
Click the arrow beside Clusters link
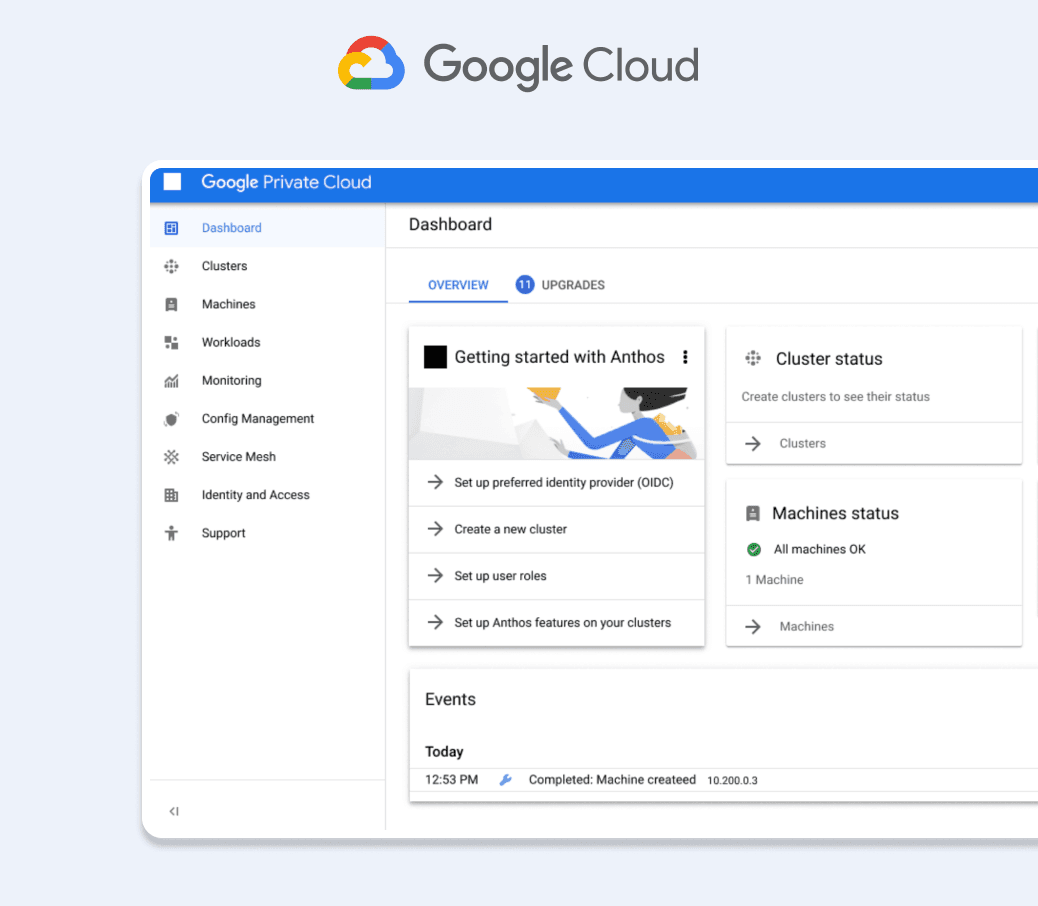(753, 443)
